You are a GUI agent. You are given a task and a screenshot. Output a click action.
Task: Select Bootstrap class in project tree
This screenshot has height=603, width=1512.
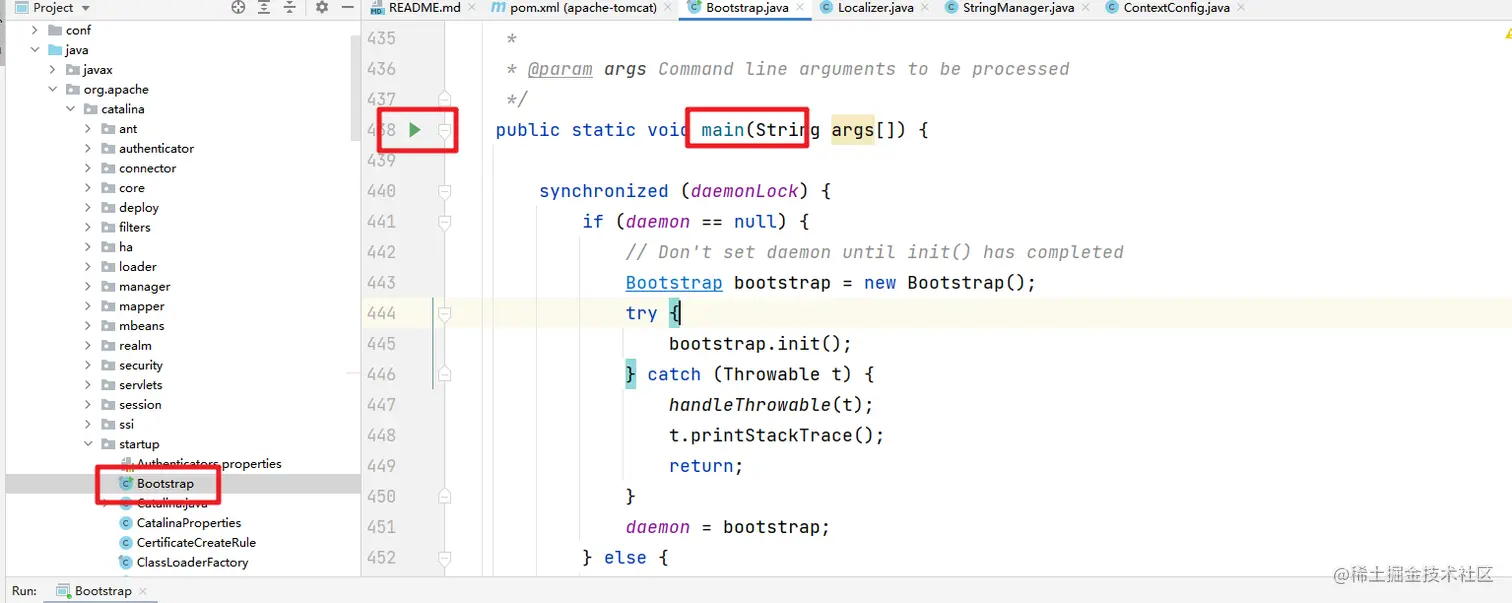[x=165, y=484]
